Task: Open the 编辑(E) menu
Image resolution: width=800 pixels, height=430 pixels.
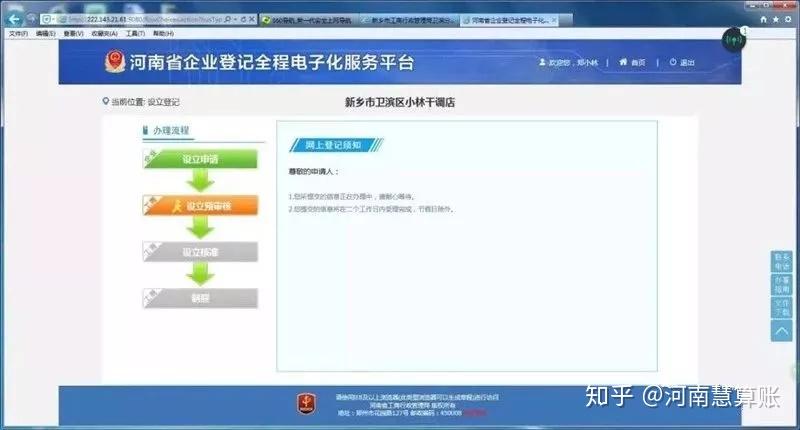Action: click(45, 33)
